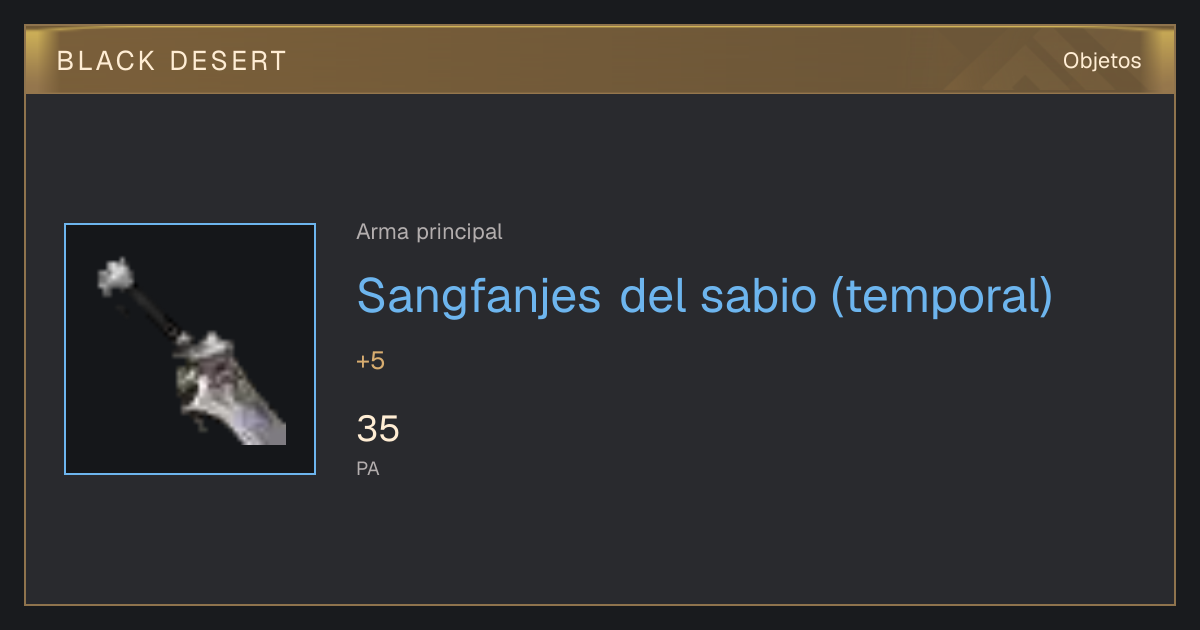Screen dimensions: 1200x630
Task: Click the +5 enhancement level text
Action: [371, 361]
